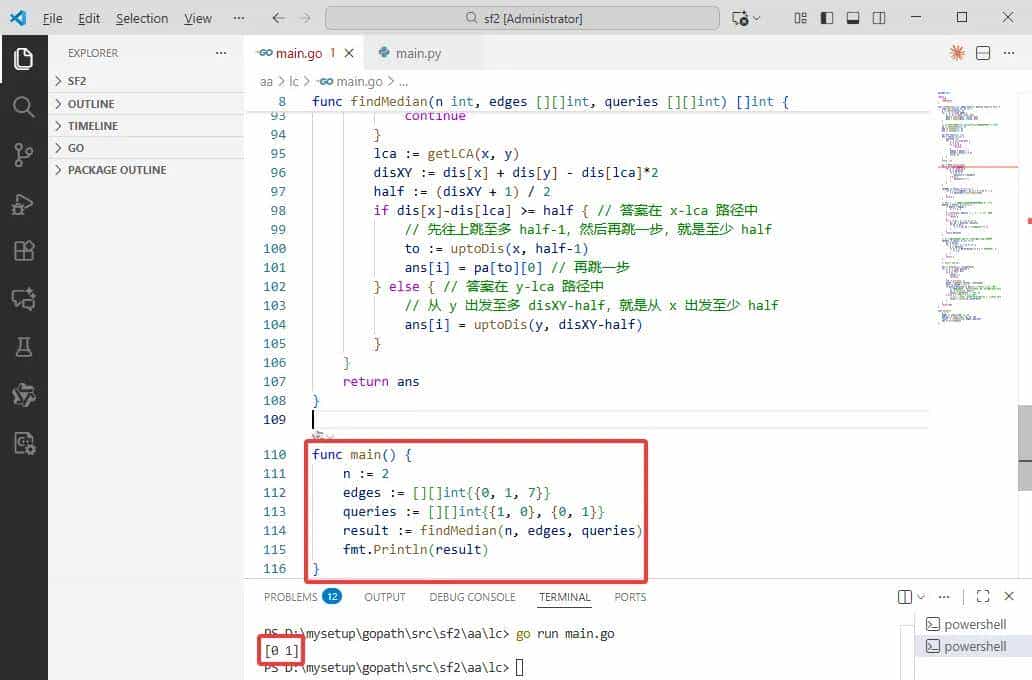Expand the PACKAGE OUTLINE section

[x=116, y=170]
